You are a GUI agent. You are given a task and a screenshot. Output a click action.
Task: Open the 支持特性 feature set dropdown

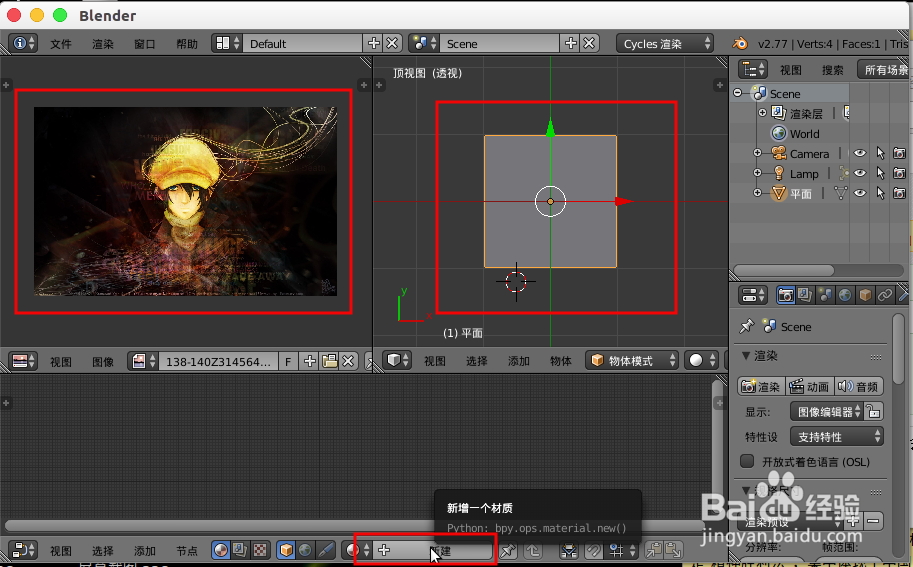tap(836, 437)
